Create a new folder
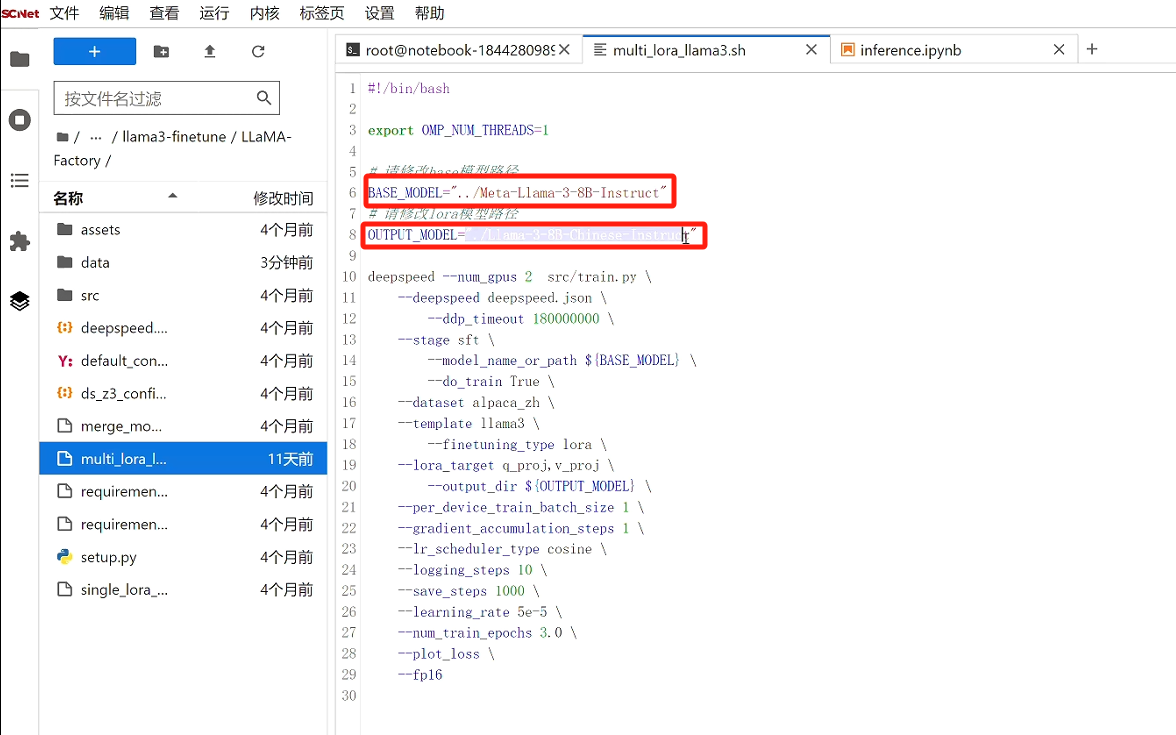 tap(161, 52)
